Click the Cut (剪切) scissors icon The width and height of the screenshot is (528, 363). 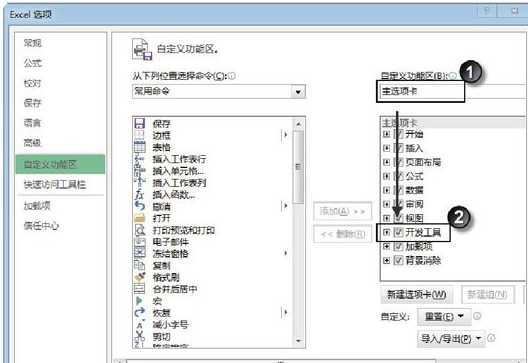[x=139, y=336]
